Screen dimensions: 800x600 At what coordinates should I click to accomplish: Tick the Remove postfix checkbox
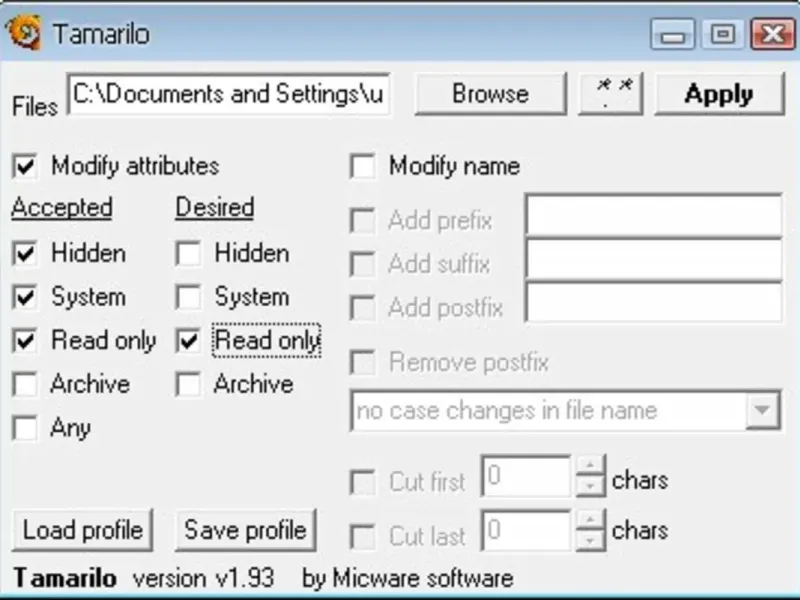point(362,362)
